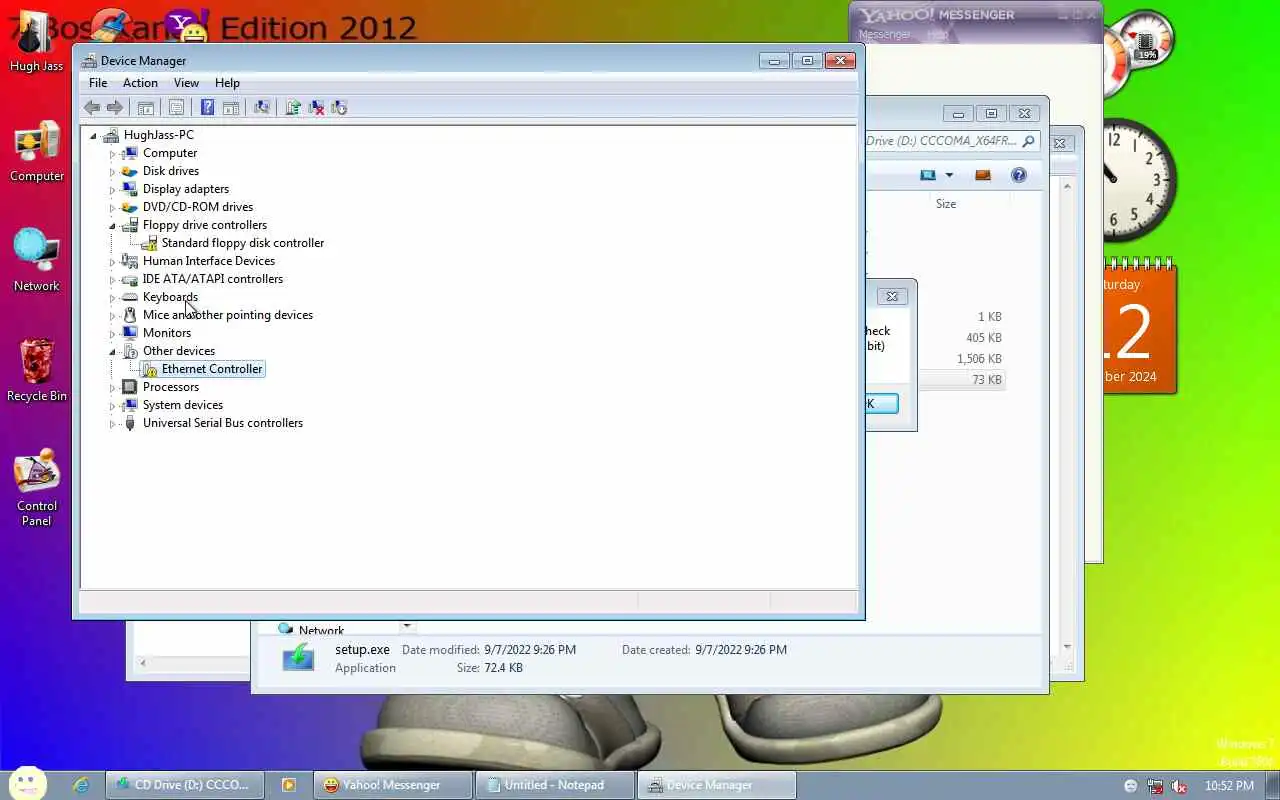1280x800 pixels.
Task: Expand the System devices category
Action: 112,406
